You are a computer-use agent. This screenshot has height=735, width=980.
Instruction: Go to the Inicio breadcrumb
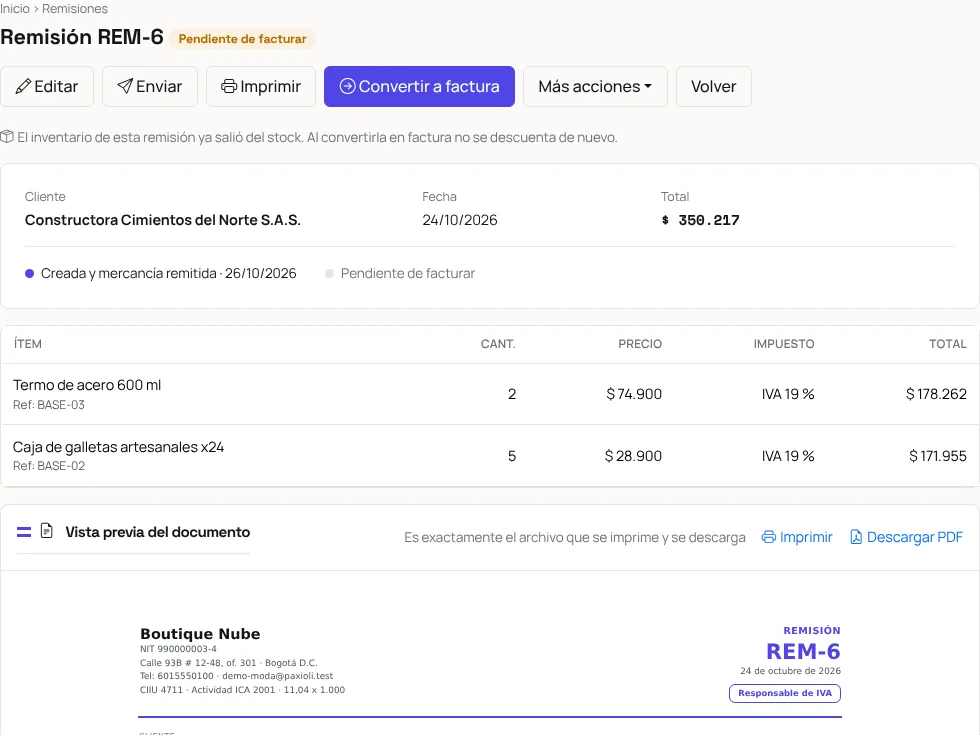pyautogui.click(x=15, y=9)
